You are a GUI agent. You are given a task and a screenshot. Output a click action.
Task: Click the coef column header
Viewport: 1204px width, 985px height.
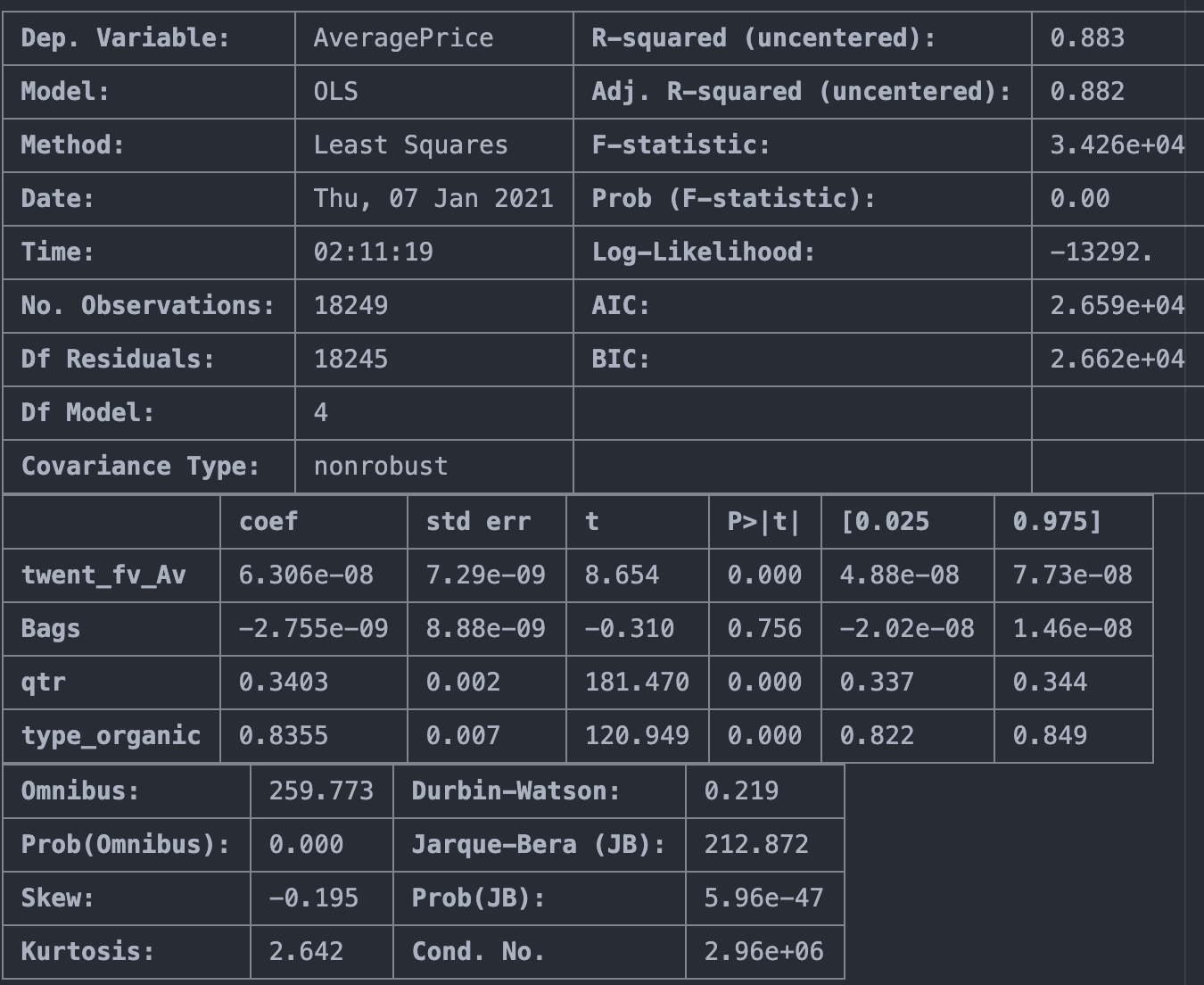click(x=268, y=522)
